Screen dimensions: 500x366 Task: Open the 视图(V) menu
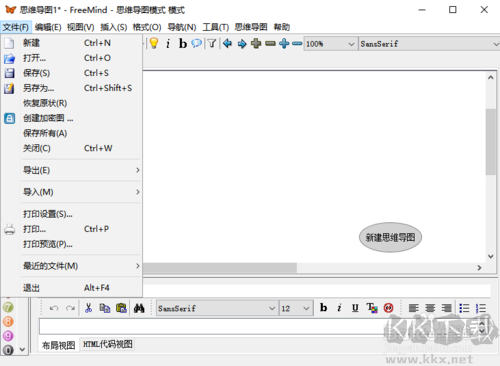(80, 27)
